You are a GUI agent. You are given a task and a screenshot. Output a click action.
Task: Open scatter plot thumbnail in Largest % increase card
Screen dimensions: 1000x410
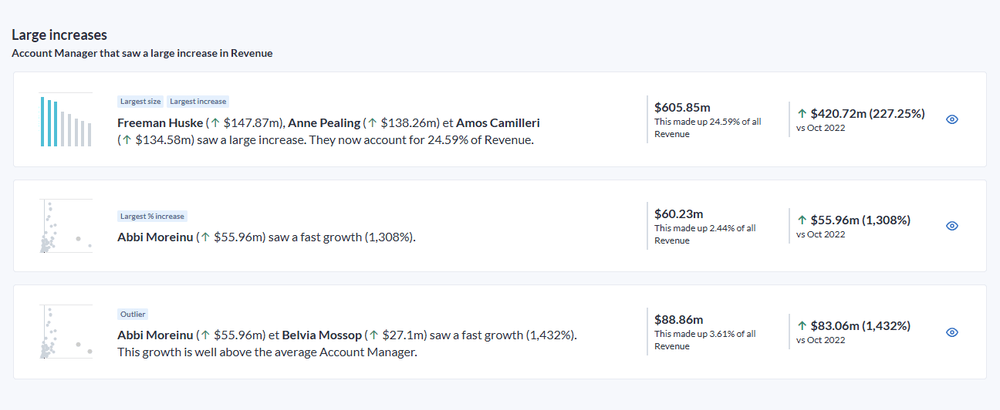coord(66,227)
